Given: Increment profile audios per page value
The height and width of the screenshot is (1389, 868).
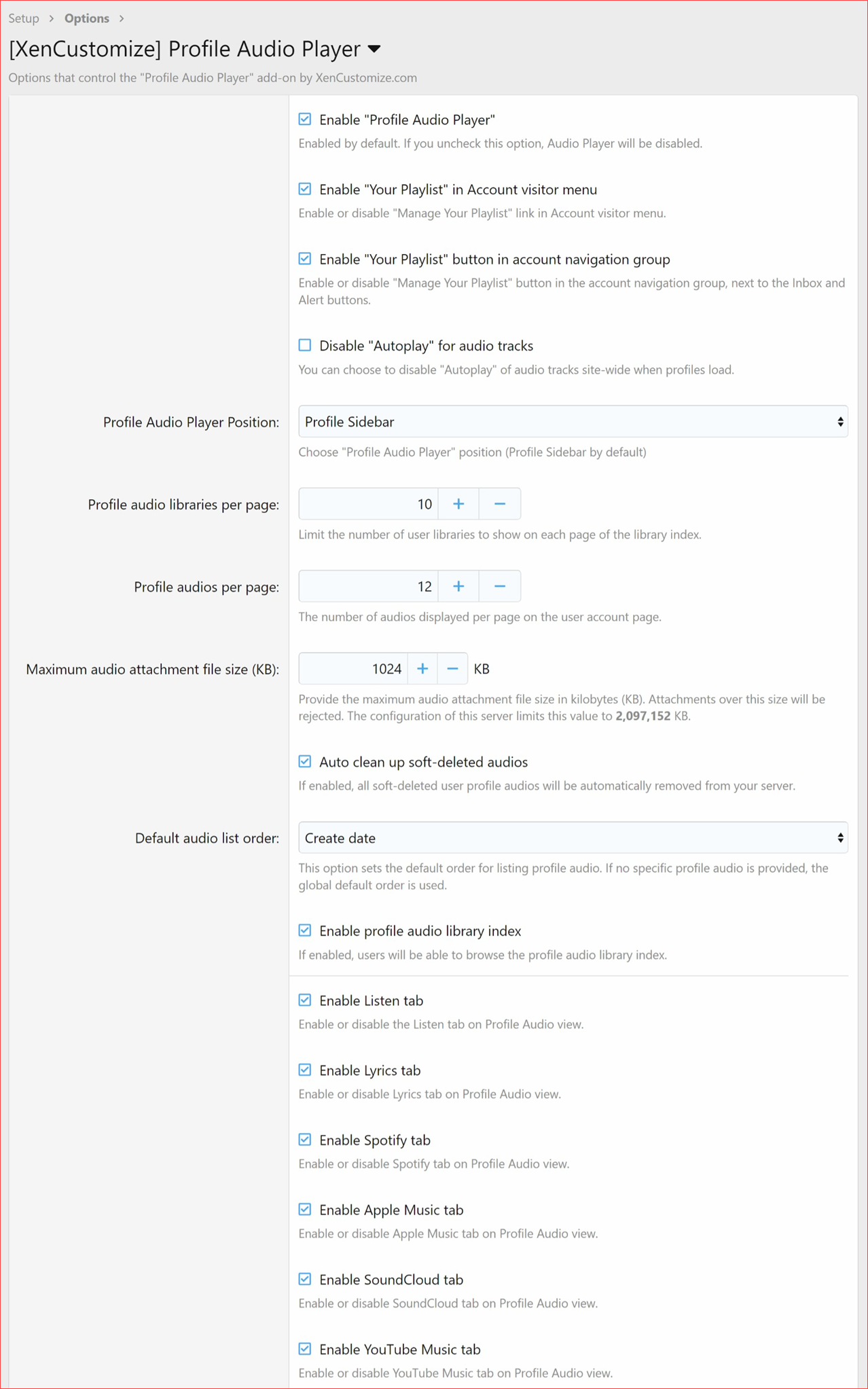Looking at the screenshot, I should 458,585.
